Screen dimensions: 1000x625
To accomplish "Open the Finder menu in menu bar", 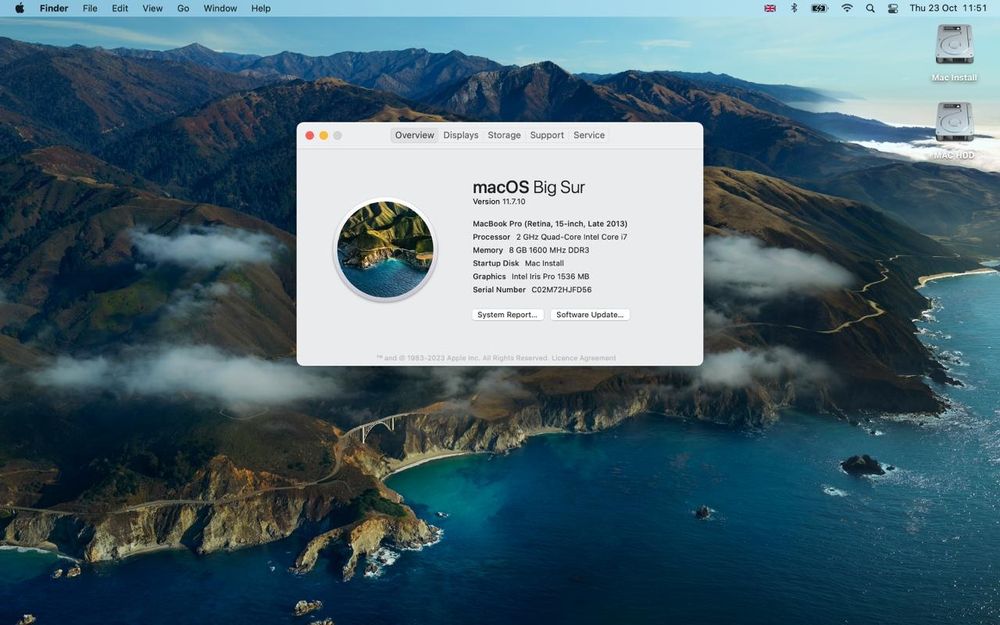I will click(54, 8).
